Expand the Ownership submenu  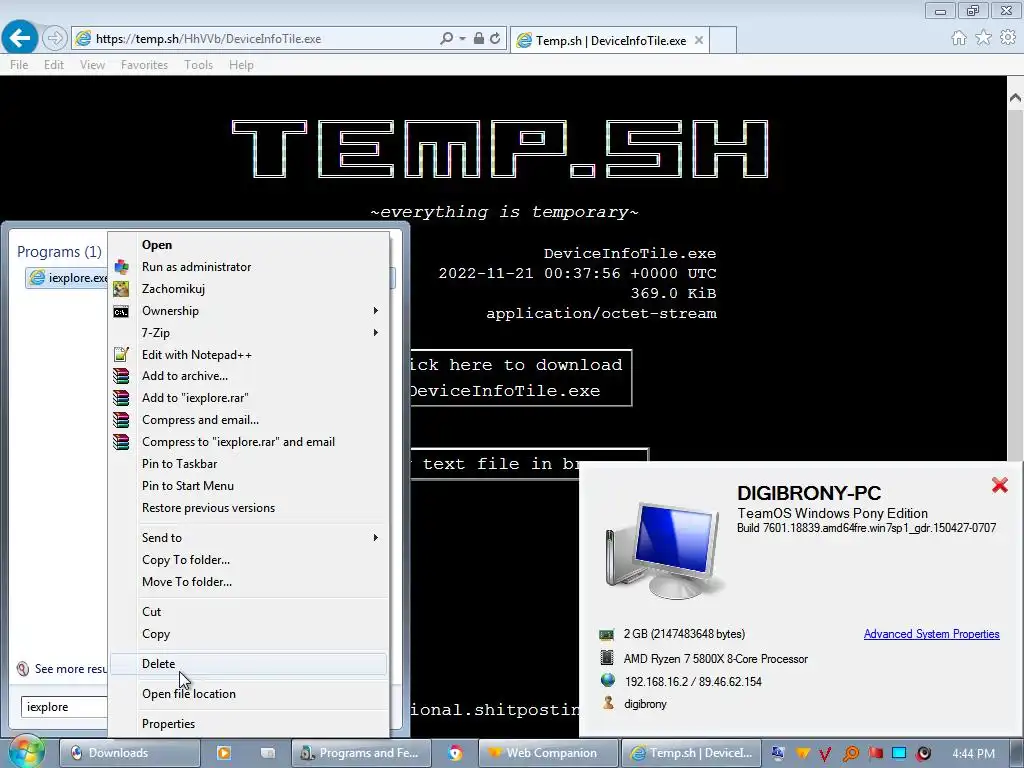click(x=249, y=311)
